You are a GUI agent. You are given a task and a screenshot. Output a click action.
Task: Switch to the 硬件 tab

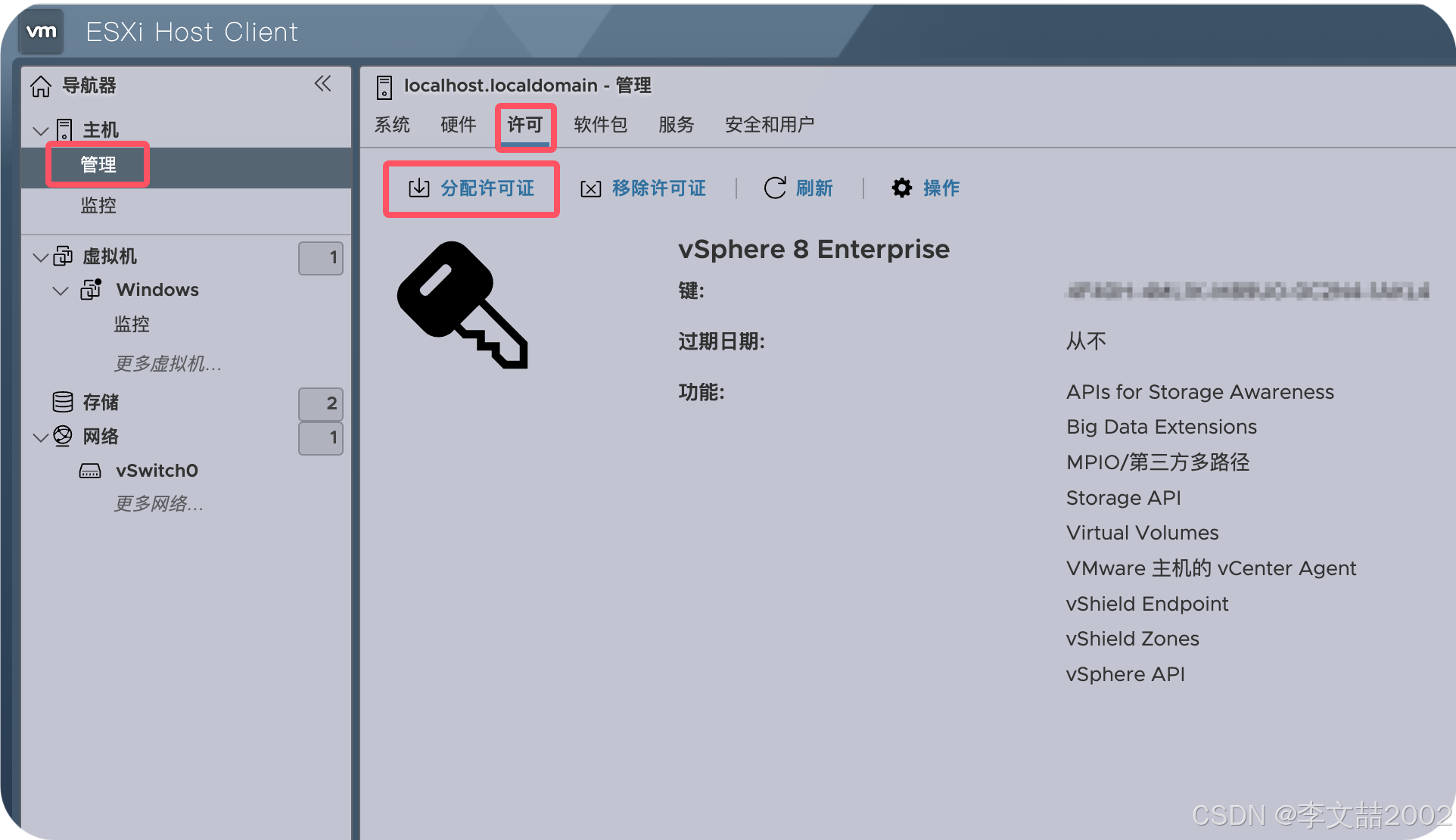[458, 125]
